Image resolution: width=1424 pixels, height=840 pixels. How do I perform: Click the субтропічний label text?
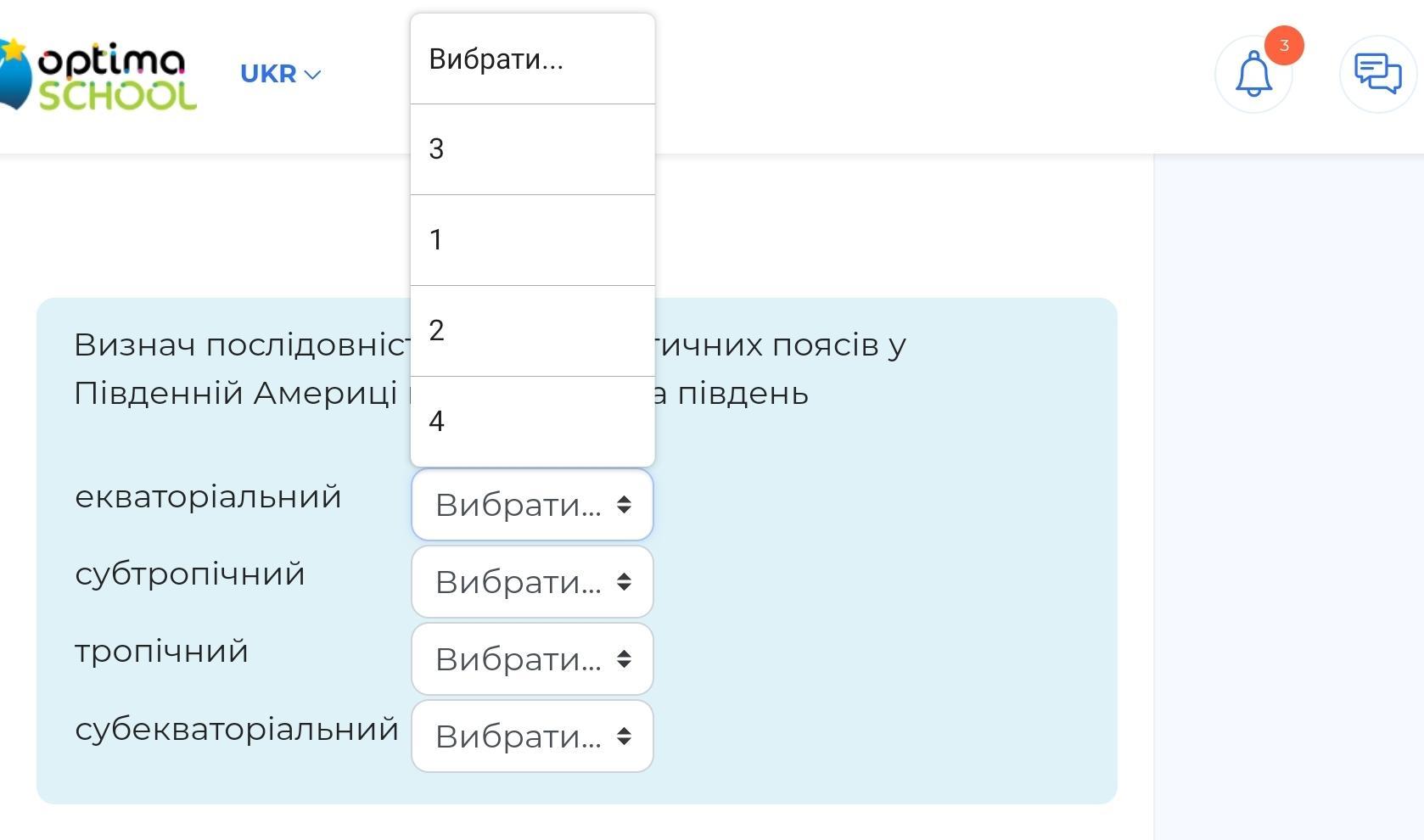click(190, 574)
